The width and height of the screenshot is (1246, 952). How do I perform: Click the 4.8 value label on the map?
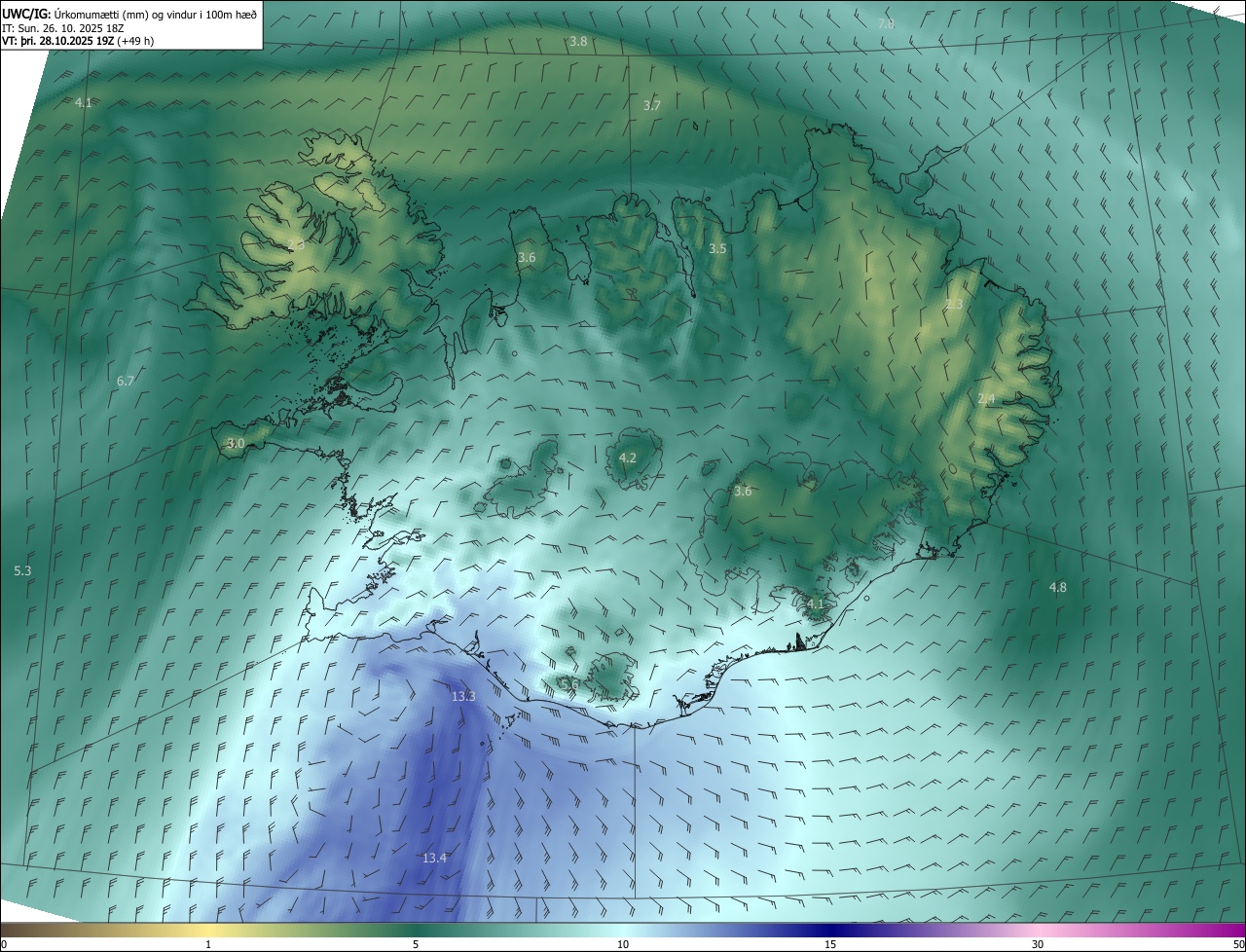[1058, 588]
